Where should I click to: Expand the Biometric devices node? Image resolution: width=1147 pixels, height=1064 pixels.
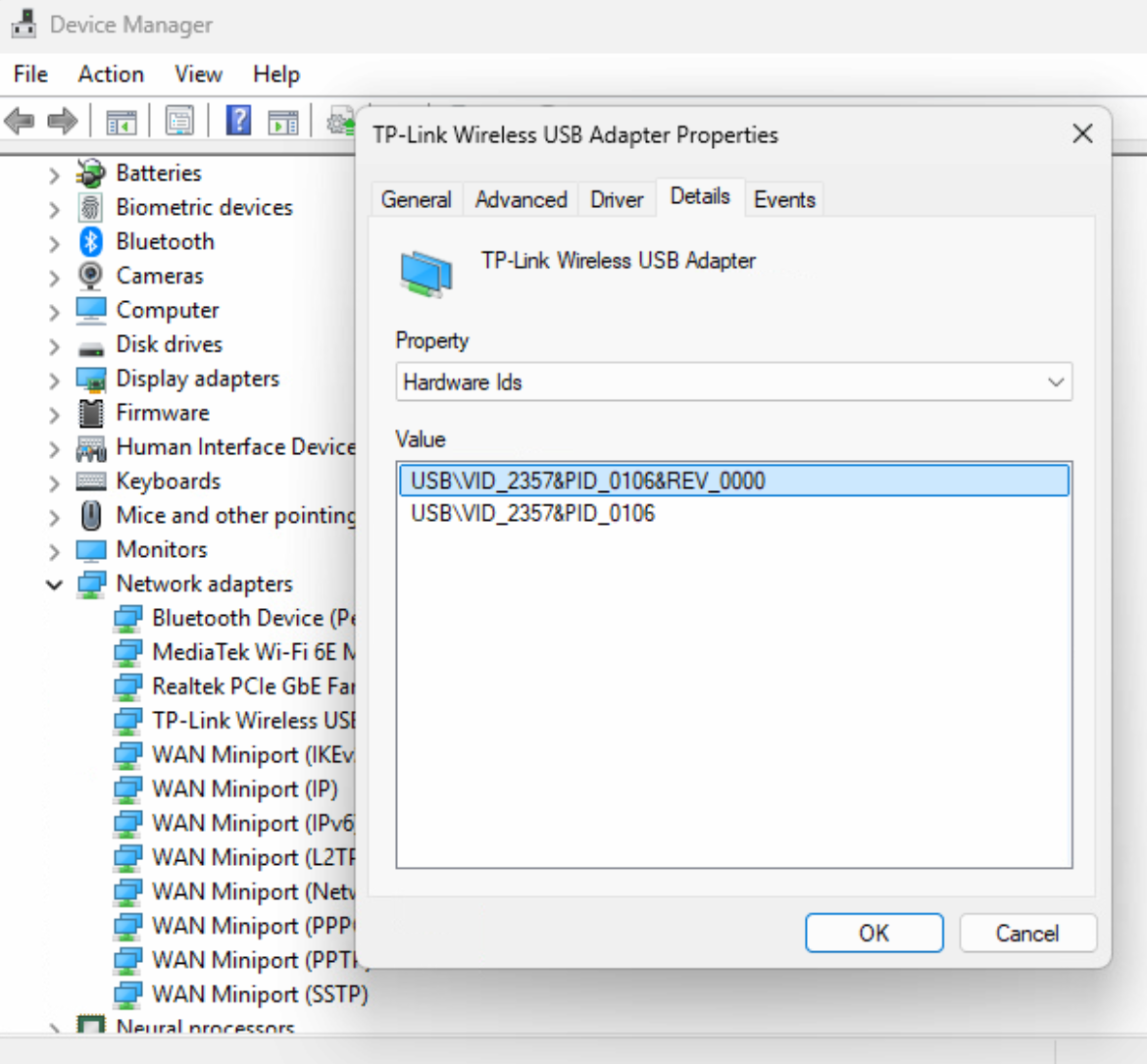(54, 210)
